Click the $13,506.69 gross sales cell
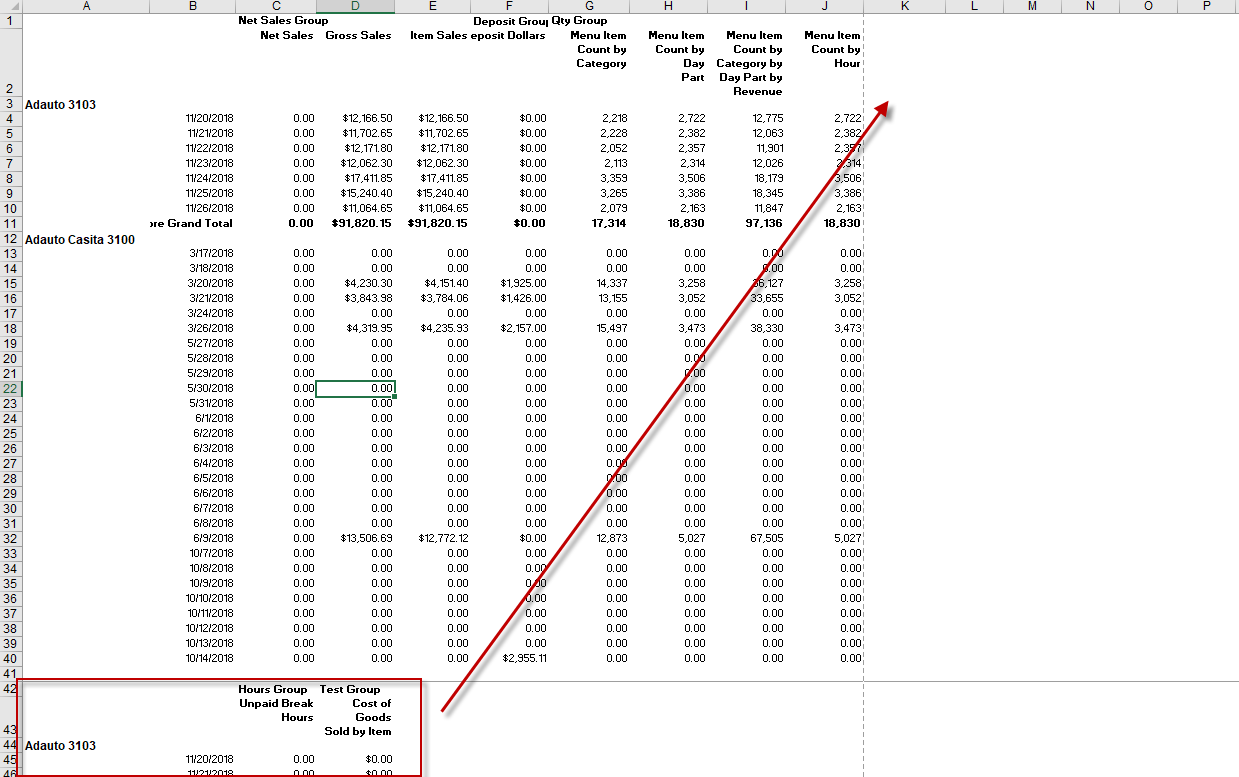Viewport: 1239px width, 777px height. pos(367,538)
